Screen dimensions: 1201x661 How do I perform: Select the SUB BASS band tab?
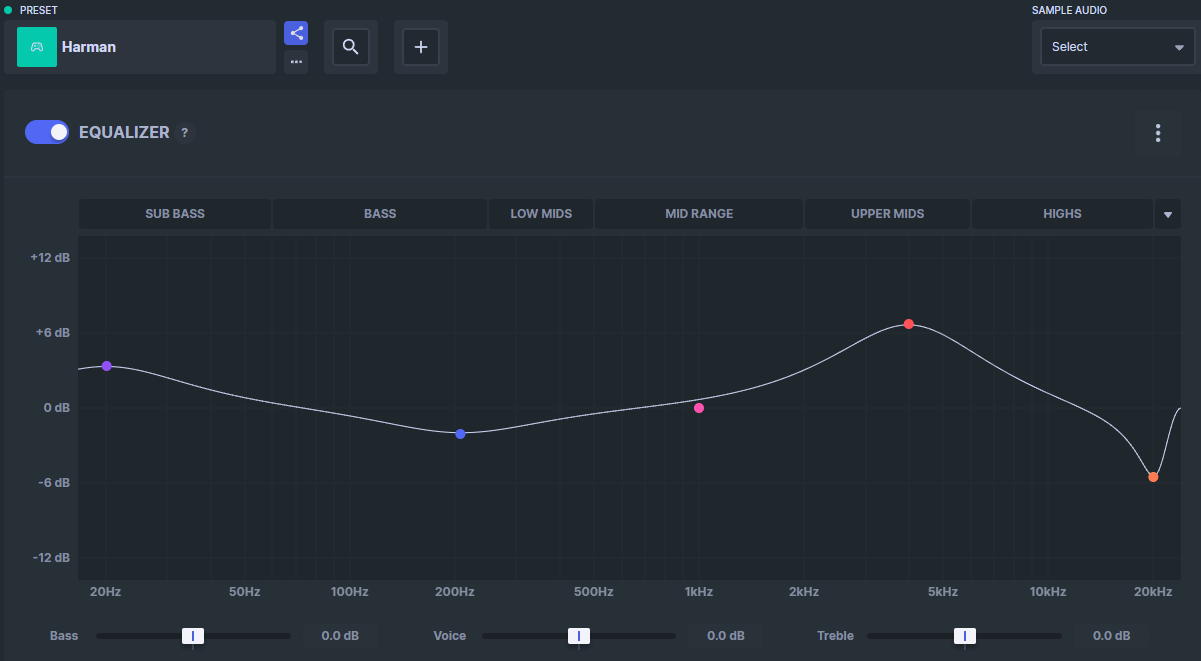point(175,214)
